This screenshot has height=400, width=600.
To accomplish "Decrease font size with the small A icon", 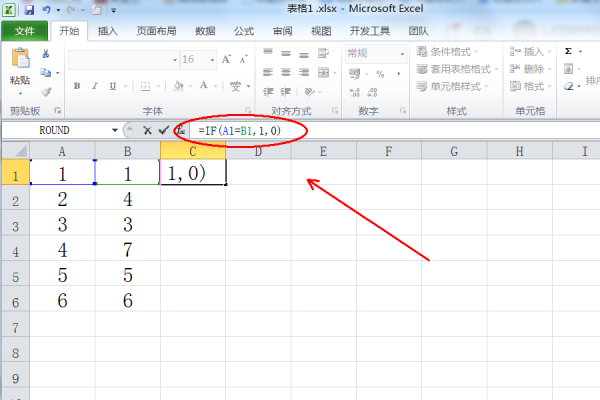I will (243, 59).
